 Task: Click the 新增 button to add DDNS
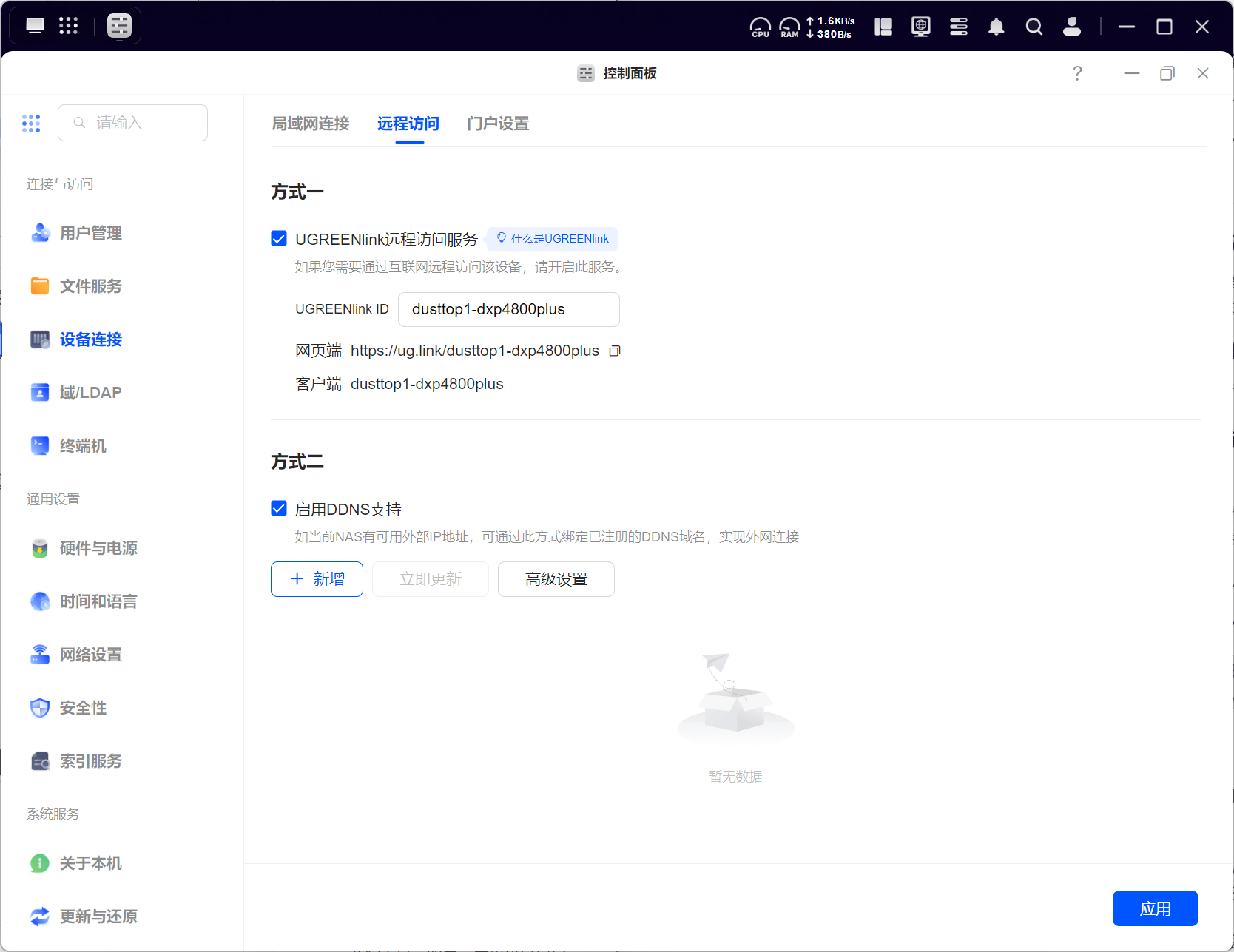click(317, 579)
